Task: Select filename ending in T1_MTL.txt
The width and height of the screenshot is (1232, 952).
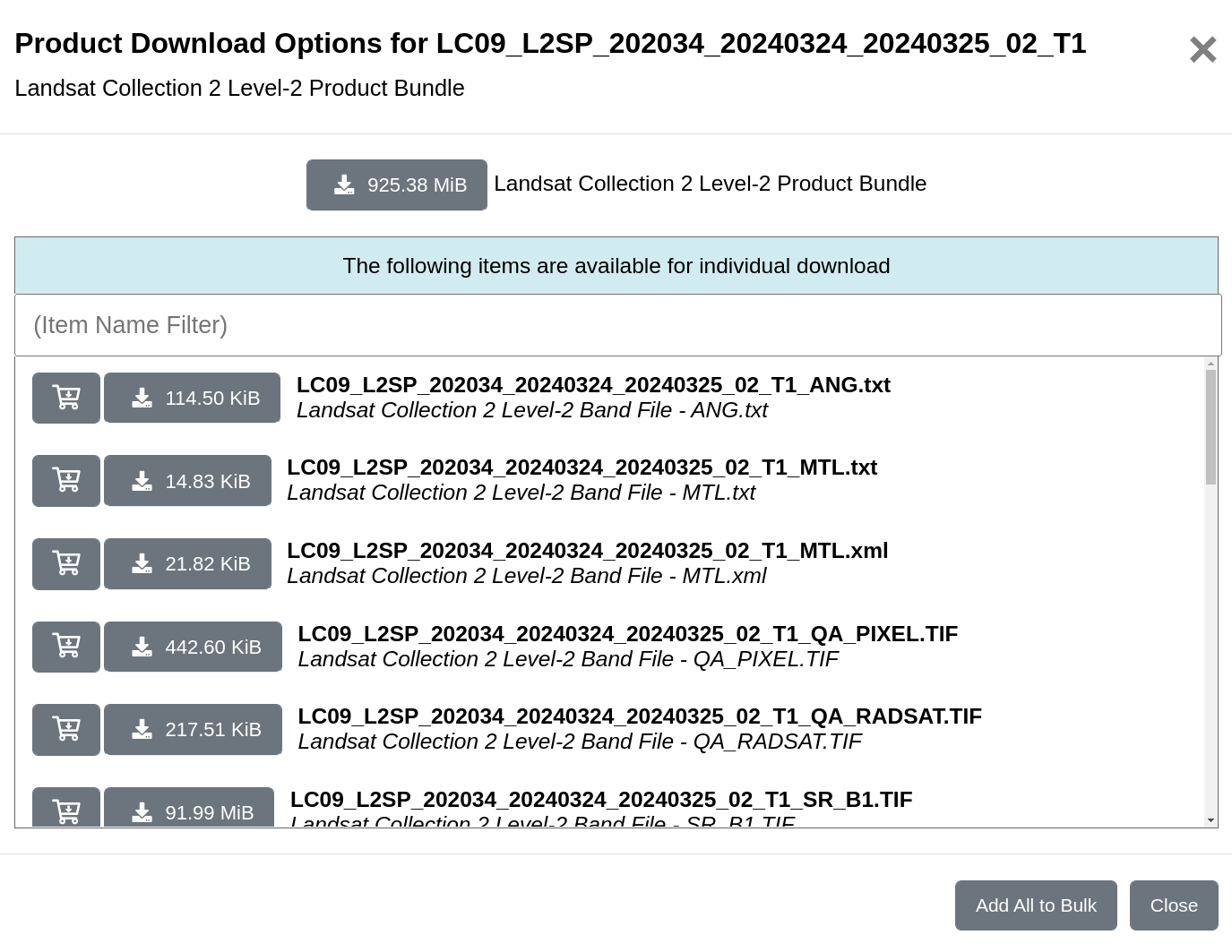Action: click(582, 467)
